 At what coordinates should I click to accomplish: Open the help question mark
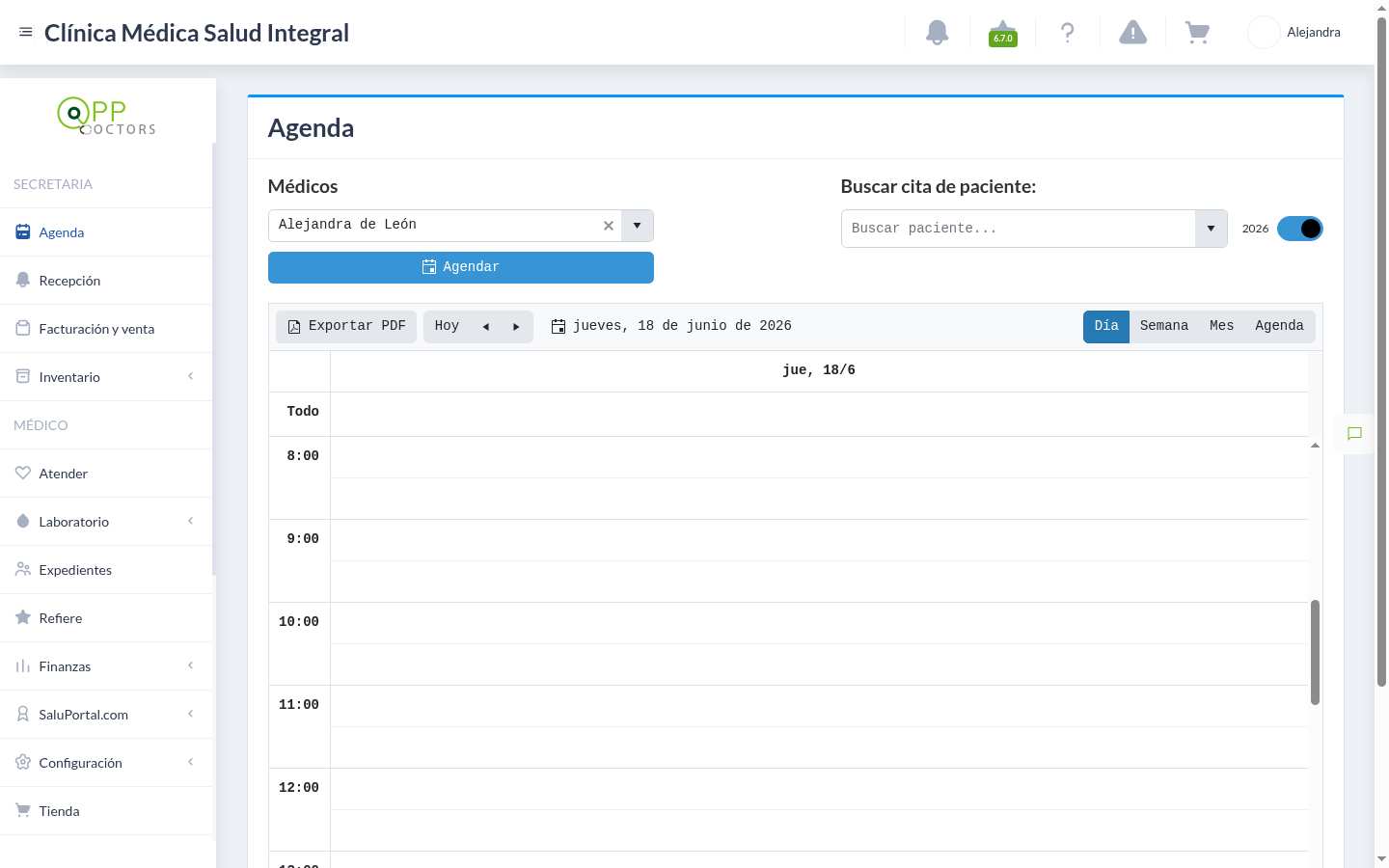point(1068,32)
